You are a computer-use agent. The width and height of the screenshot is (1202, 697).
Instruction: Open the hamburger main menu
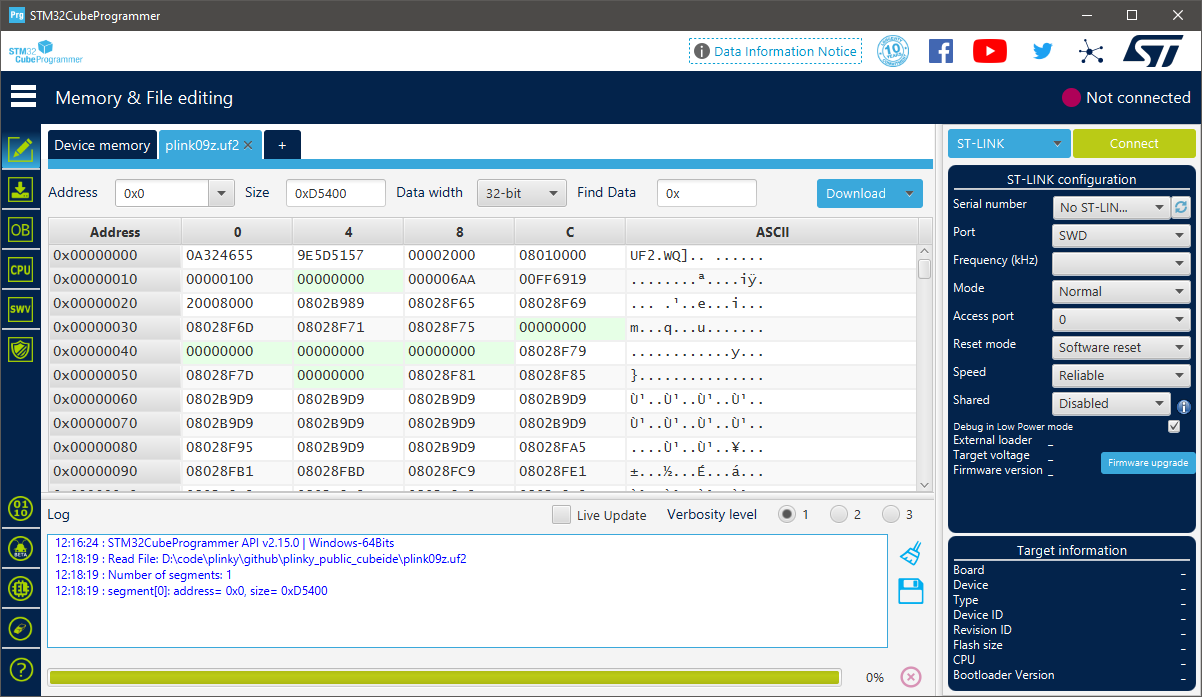[x=23, y=97]
